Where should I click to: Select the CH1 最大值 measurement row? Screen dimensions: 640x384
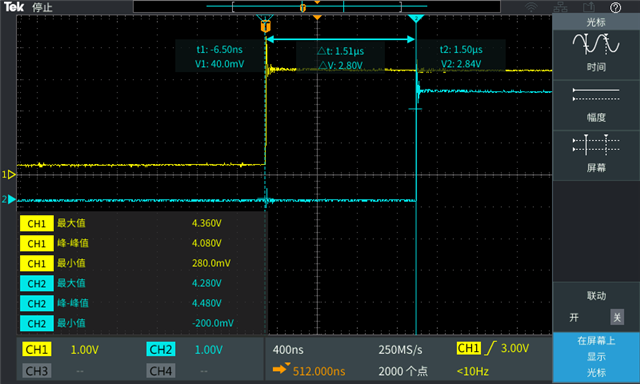(141, 223)
